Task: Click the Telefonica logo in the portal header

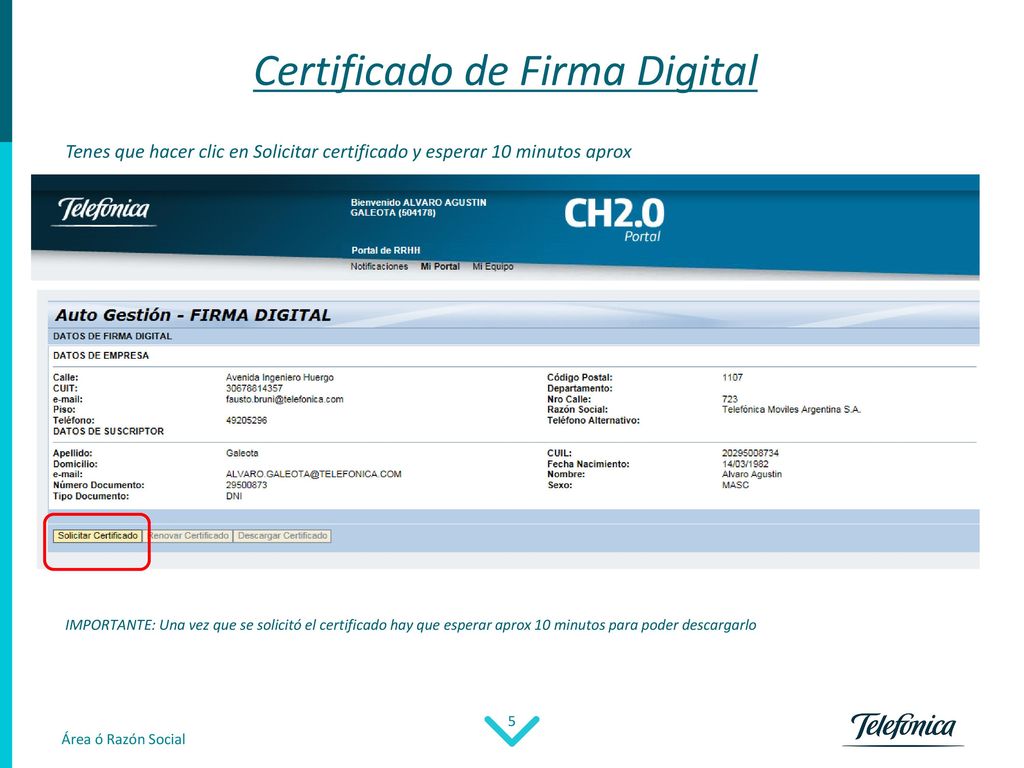Action: pyautogui.click(x=104, y=210)
